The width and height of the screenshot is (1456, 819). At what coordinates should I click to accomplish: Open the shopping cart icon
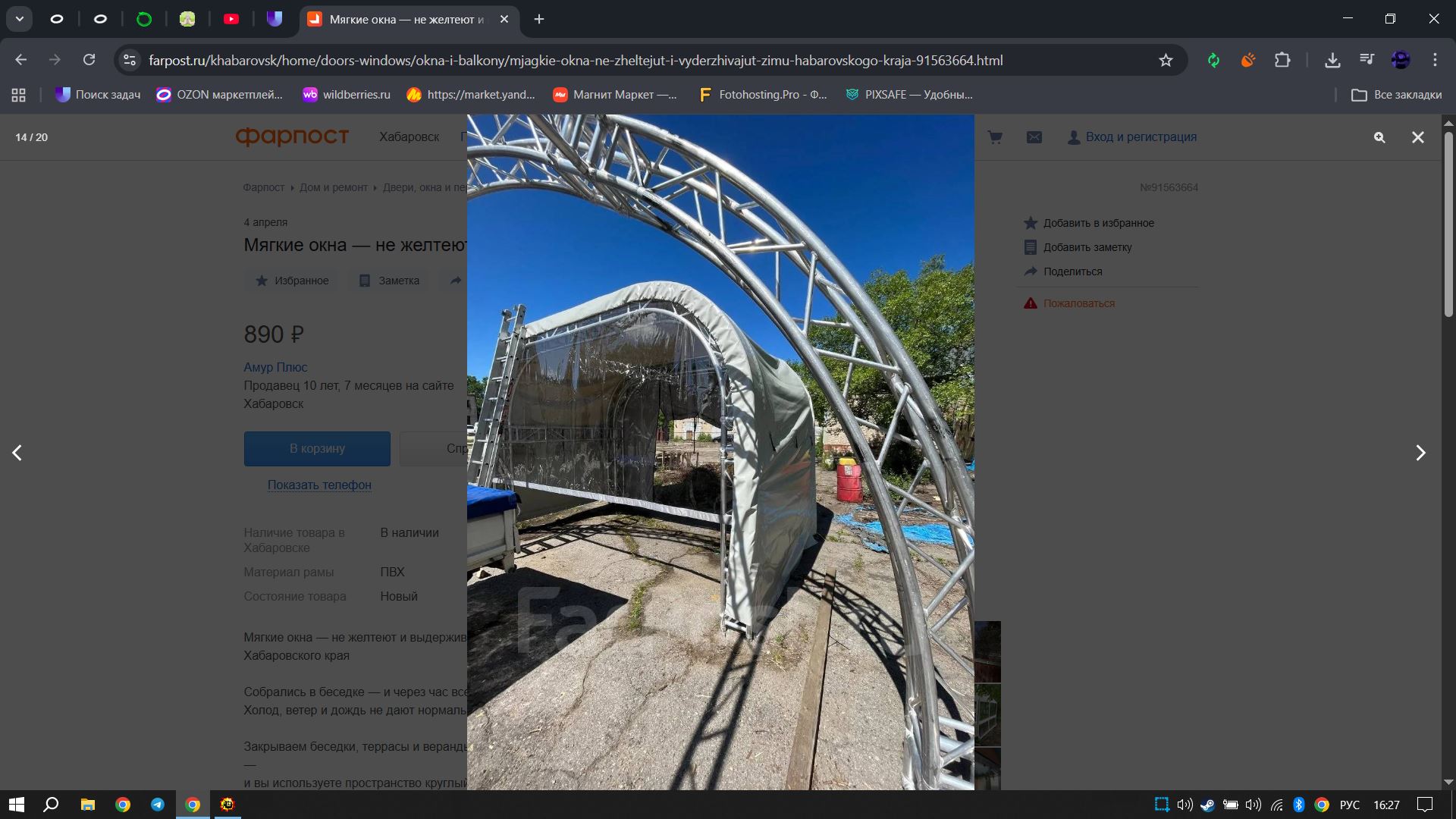pos(995,137)
